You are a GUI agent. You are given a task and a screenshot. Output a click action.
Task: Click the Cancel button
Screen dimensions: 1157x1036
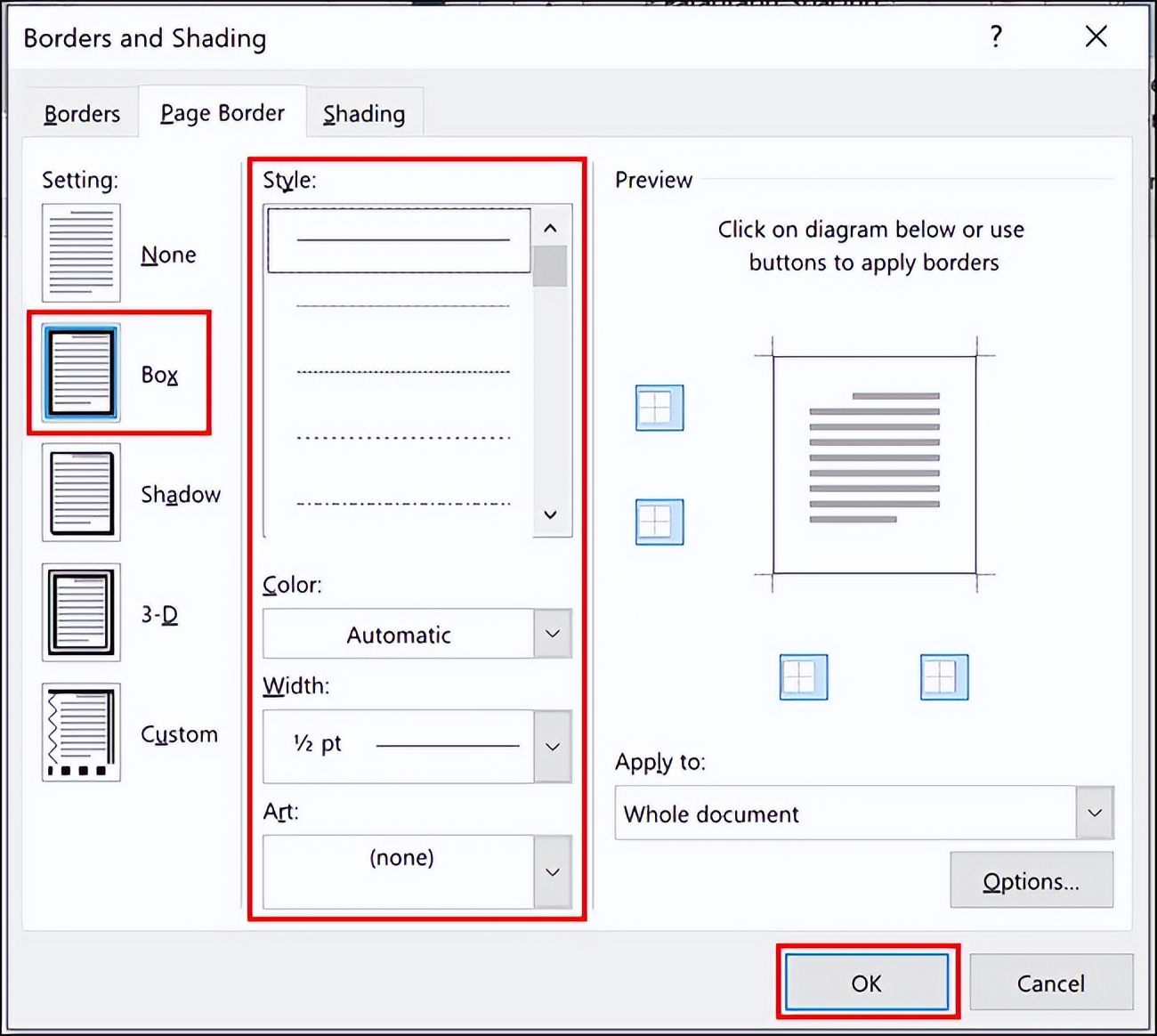point(1051,983)
